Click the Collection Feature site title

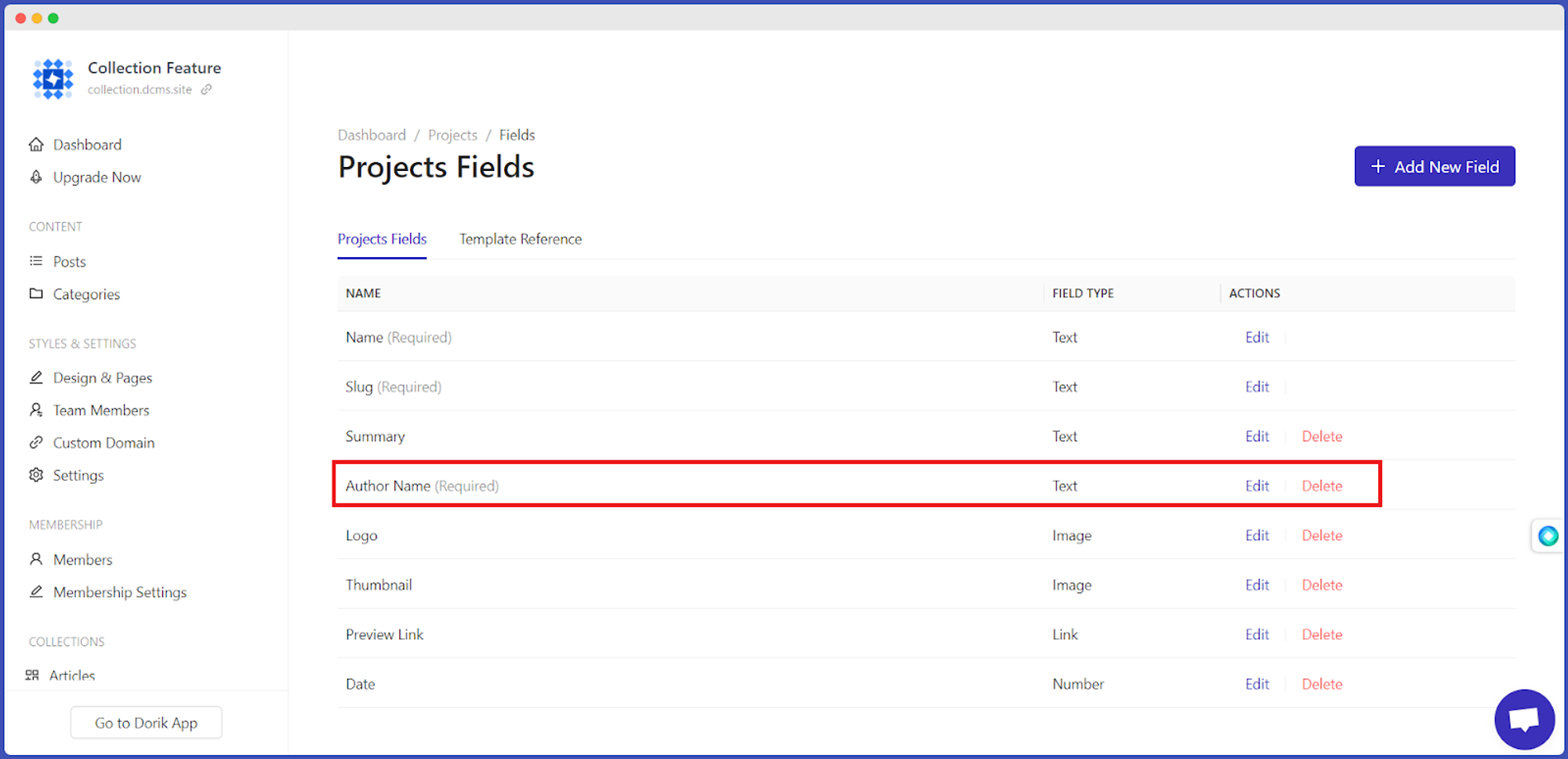click(x=154, y=68)
